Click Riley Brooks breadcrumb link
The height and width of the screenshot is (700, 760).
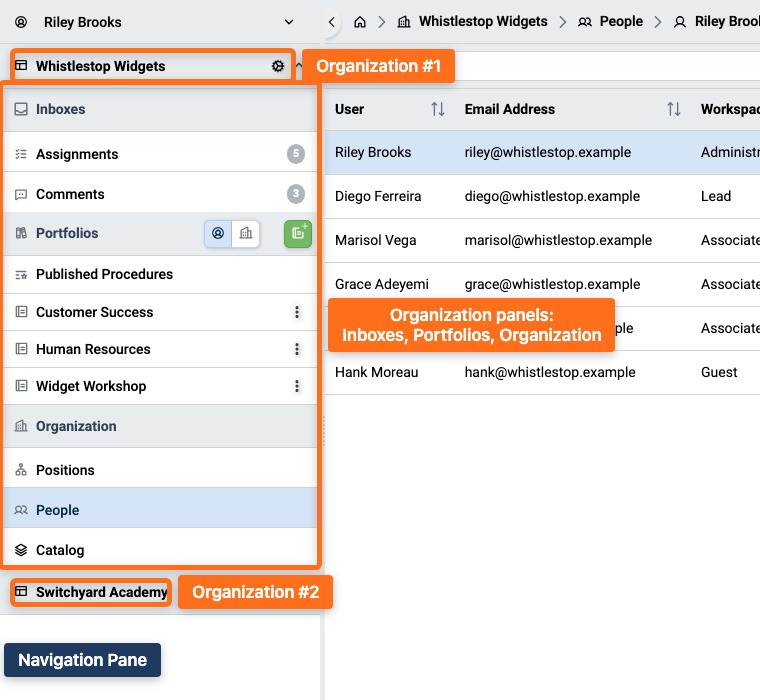point(727,21)
